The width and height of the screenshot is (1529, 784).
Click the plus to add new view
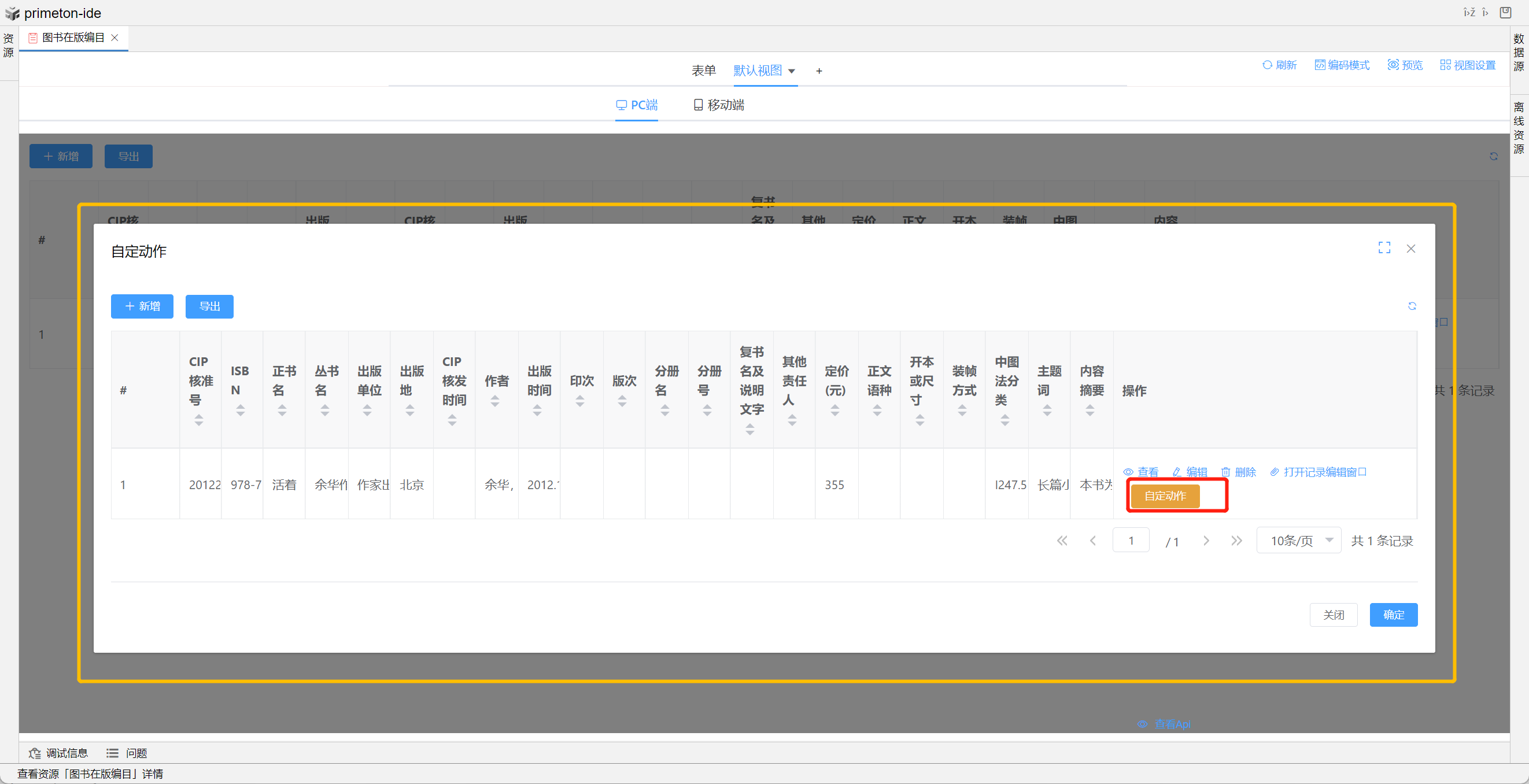(818, 71)
